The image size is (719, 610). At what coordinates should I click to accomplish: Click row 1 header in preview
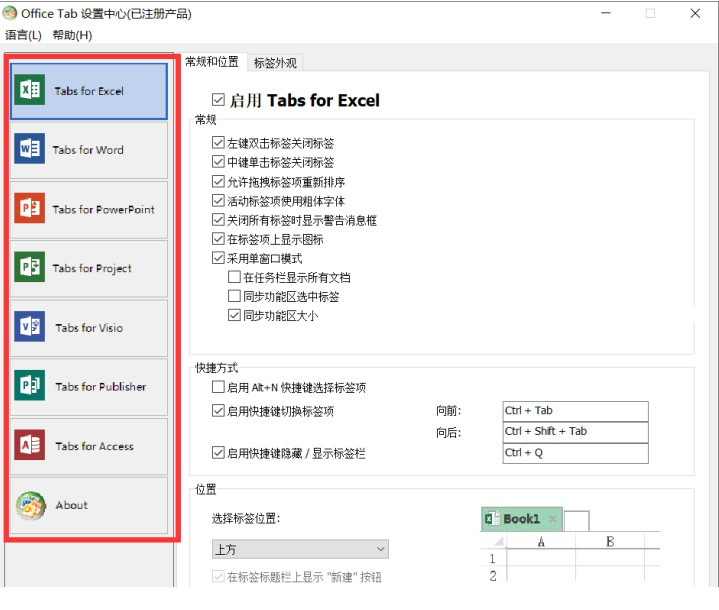pos(493,559)
